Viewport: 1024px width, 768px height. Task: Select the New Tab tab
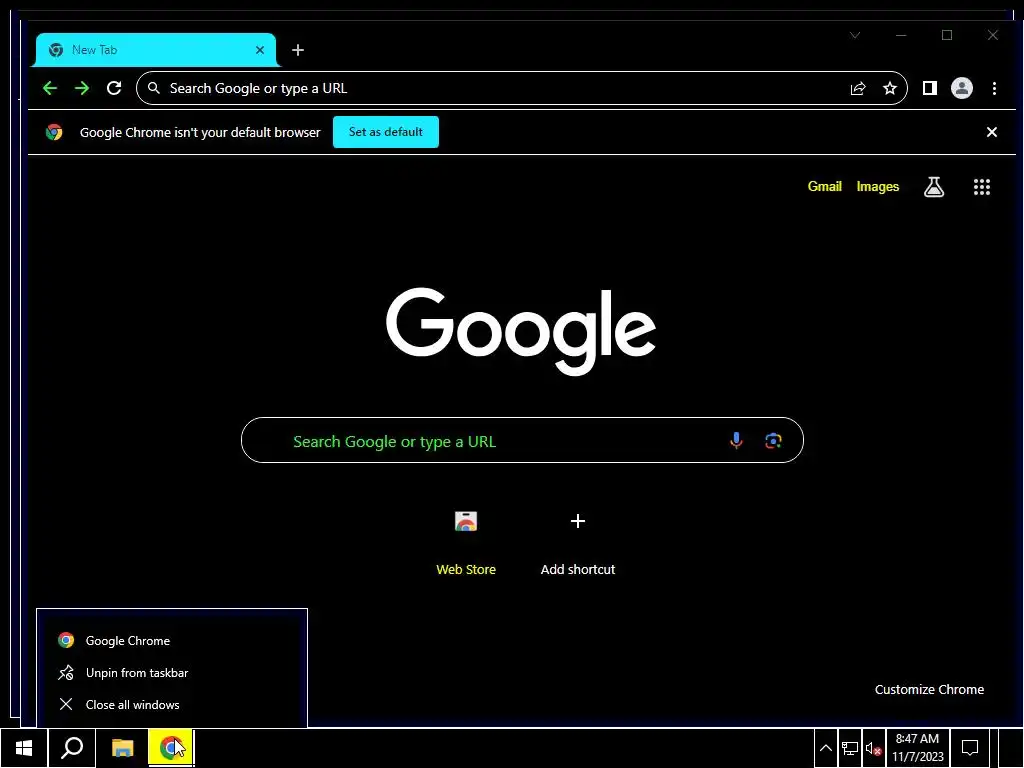[155, 50]
